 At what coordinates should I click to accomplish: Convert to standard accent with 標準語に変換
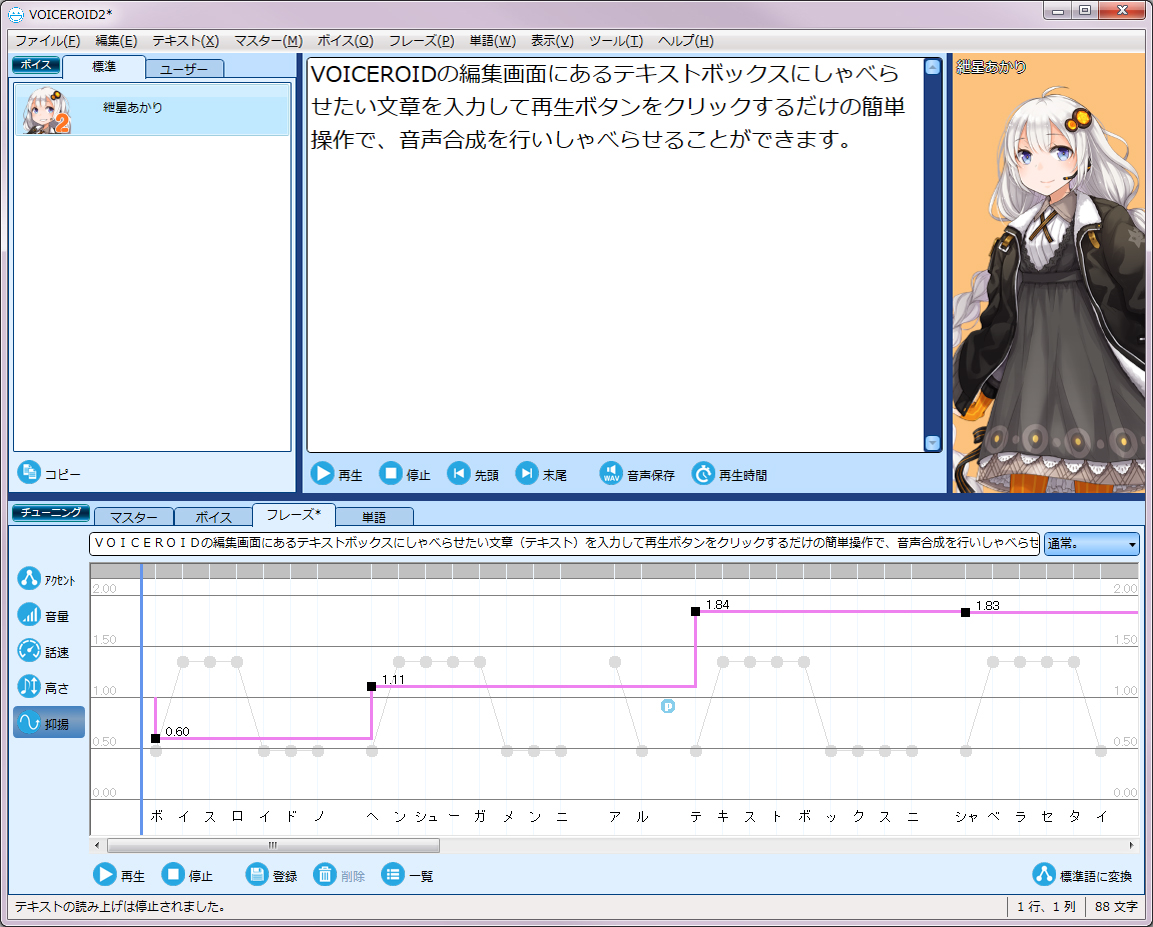click(x=1082, y=875)
